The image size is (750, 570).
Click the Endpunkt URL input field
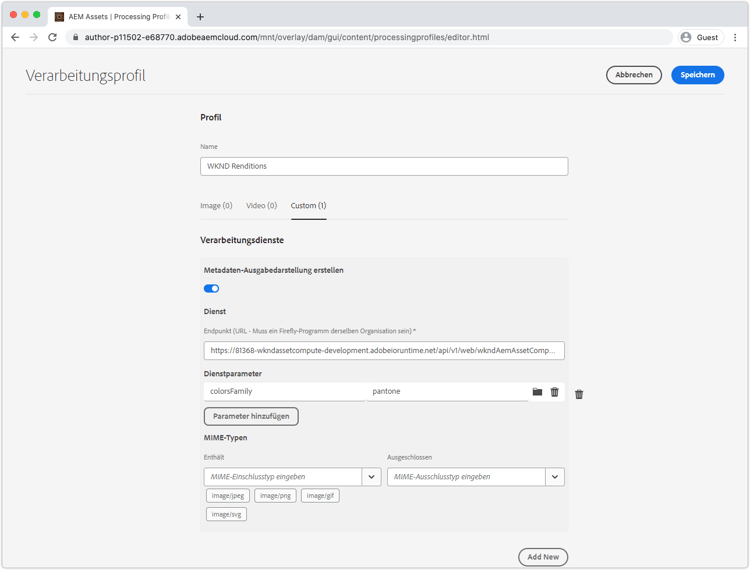click(384, 351)
